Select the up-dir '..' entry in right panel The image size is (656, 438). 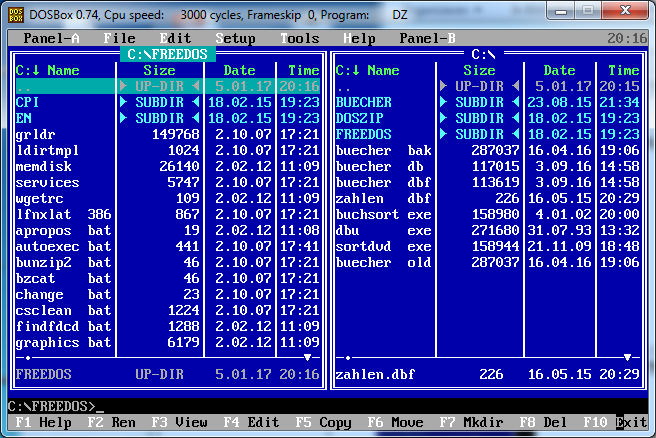488,86
